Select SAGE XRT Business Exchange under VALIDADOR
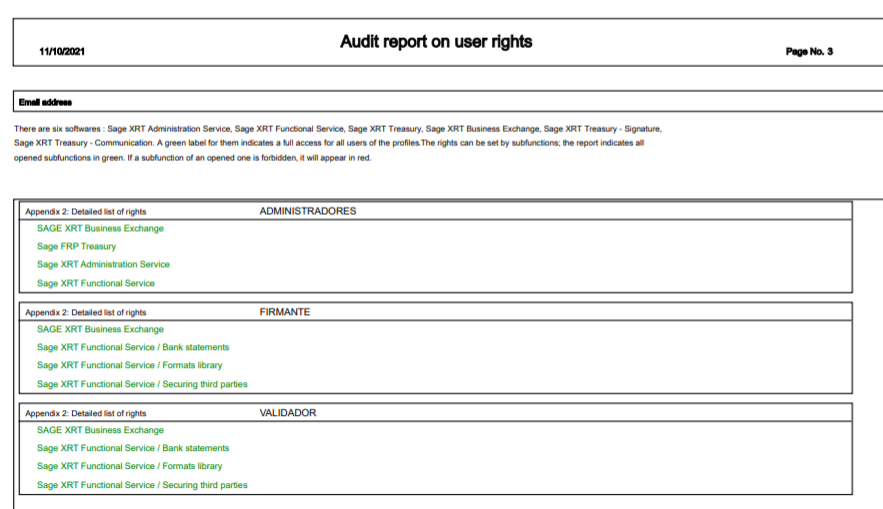Screen dimensions: 883x509 pos(100,431)
